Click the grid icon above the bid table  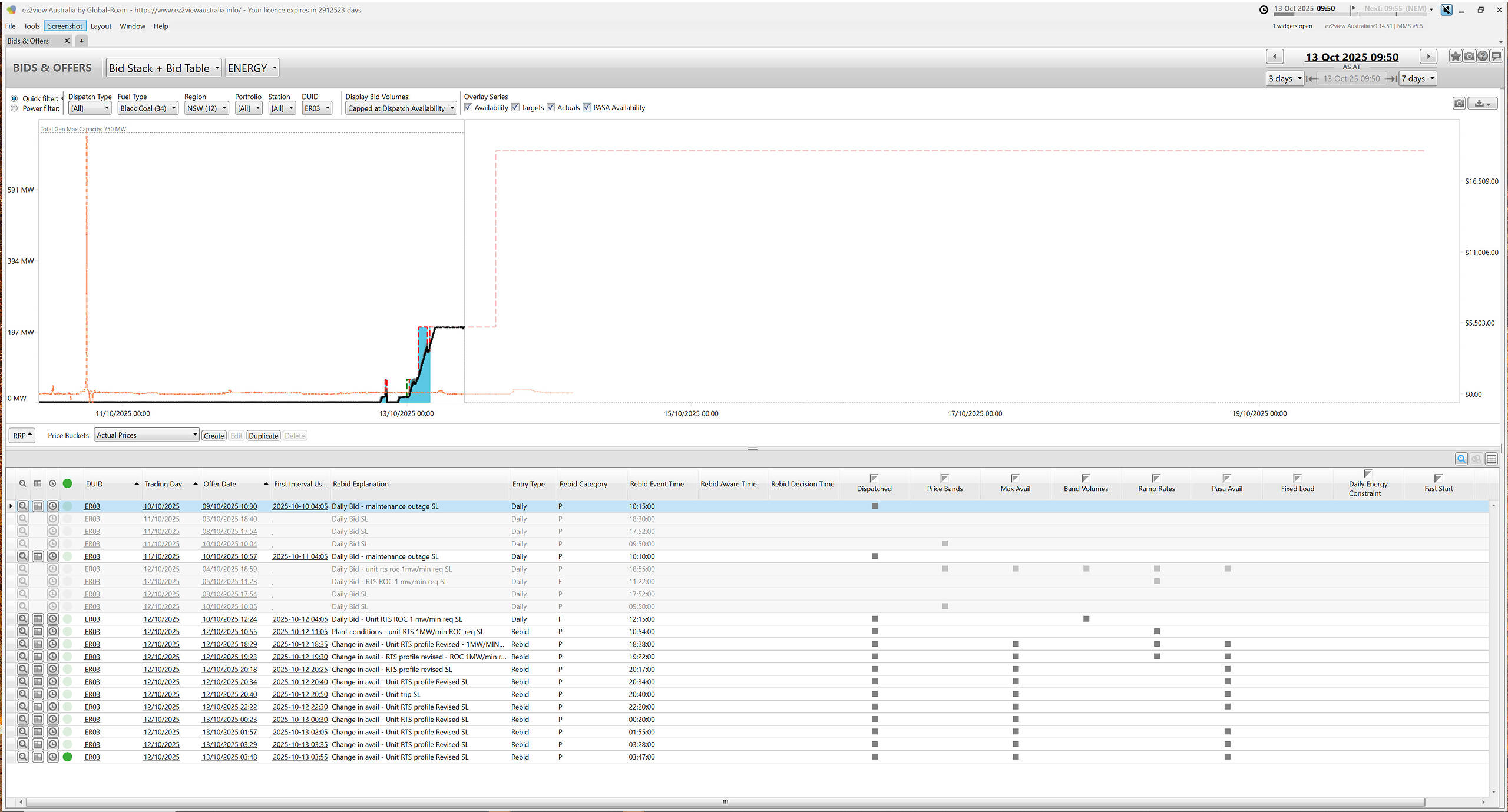pos(1492,459)
